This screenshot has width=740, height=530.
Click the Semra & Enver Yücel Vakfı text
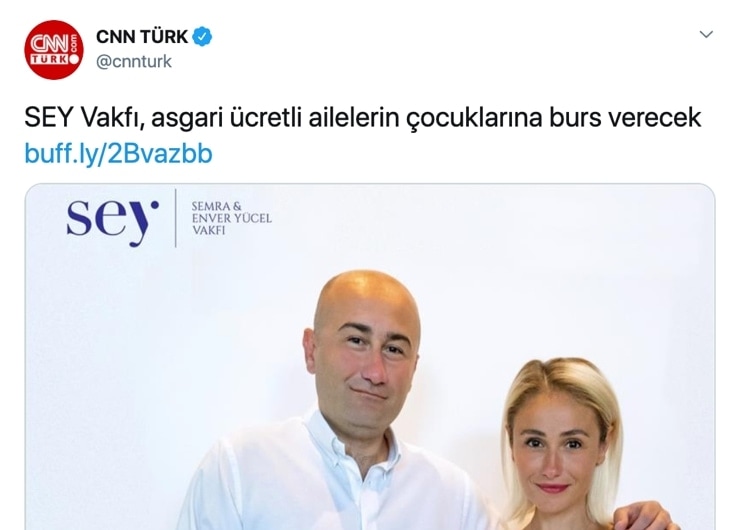pos(231,218)
